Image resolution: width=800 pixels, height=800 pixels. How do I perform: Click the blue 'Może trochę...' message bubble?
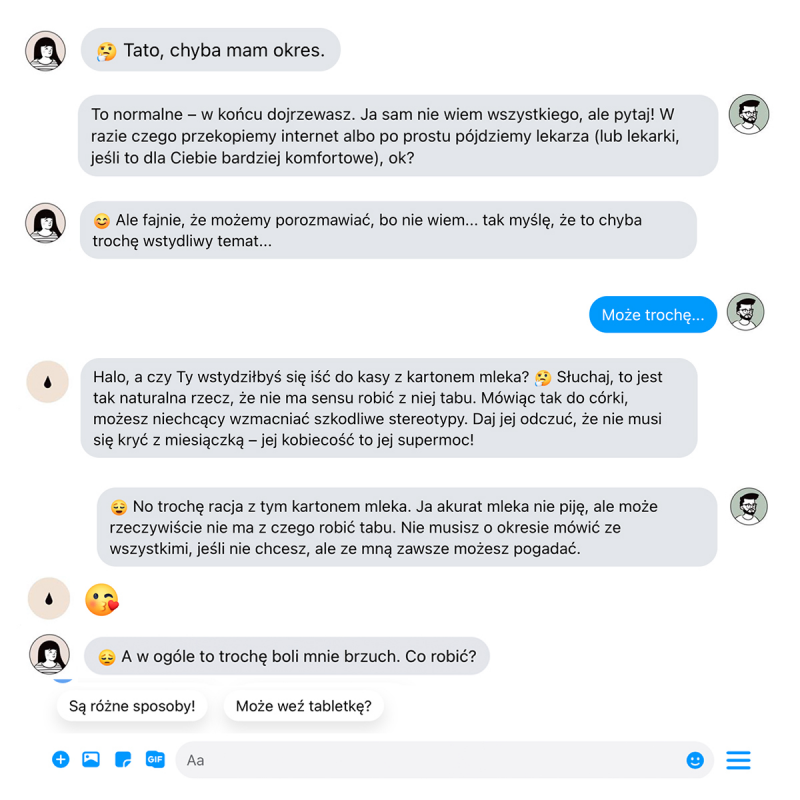tap(653, 315)
